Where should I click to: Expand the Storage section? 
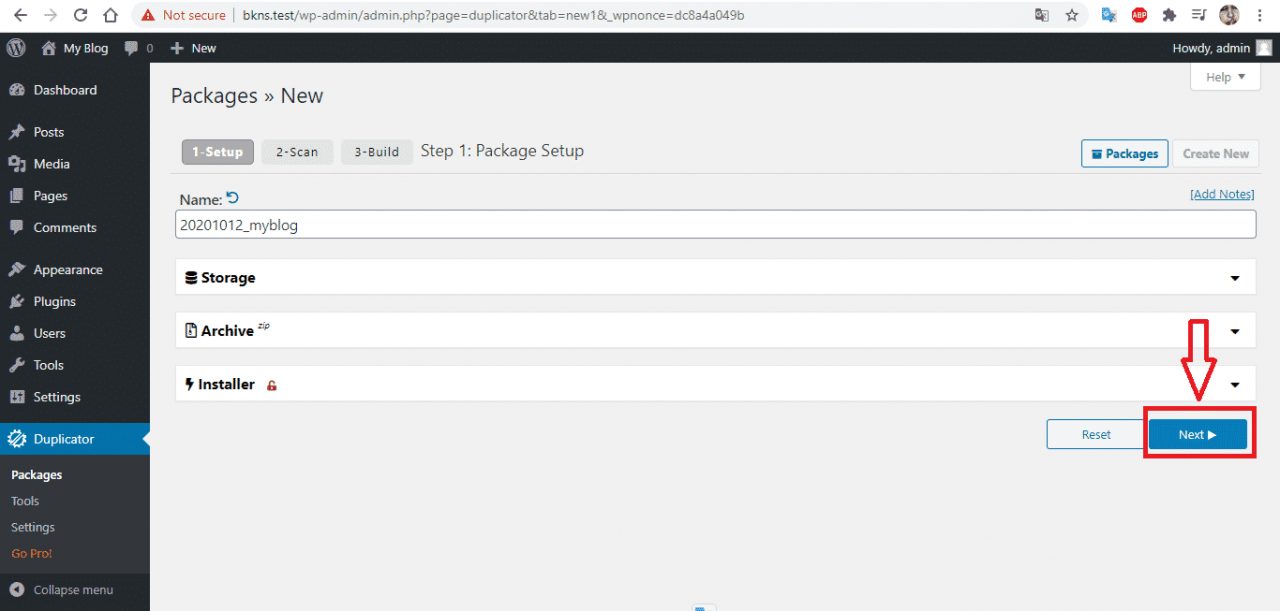(1235, 278)
